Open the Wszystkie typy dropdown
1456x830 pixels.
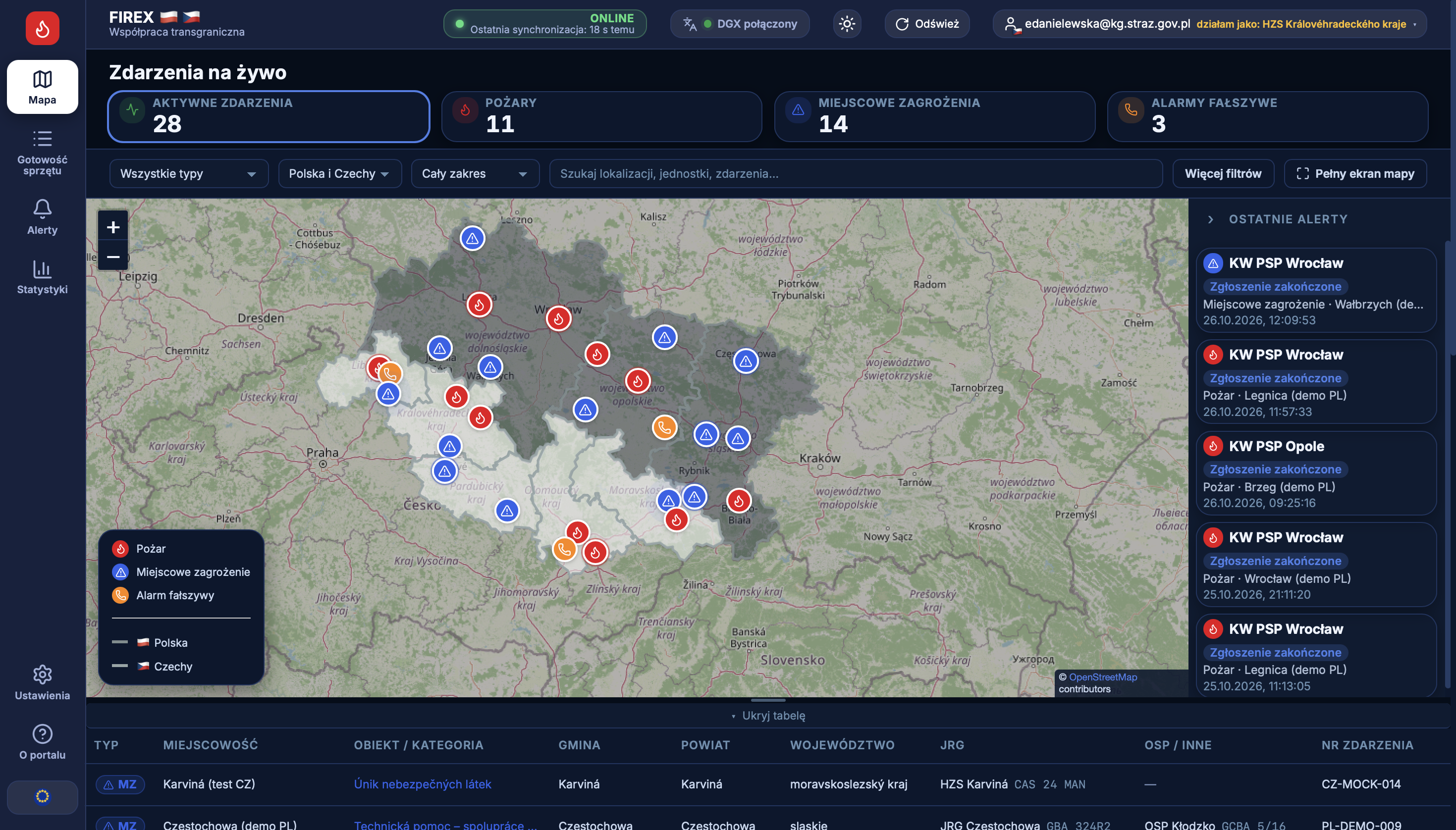tap(189, 173)
